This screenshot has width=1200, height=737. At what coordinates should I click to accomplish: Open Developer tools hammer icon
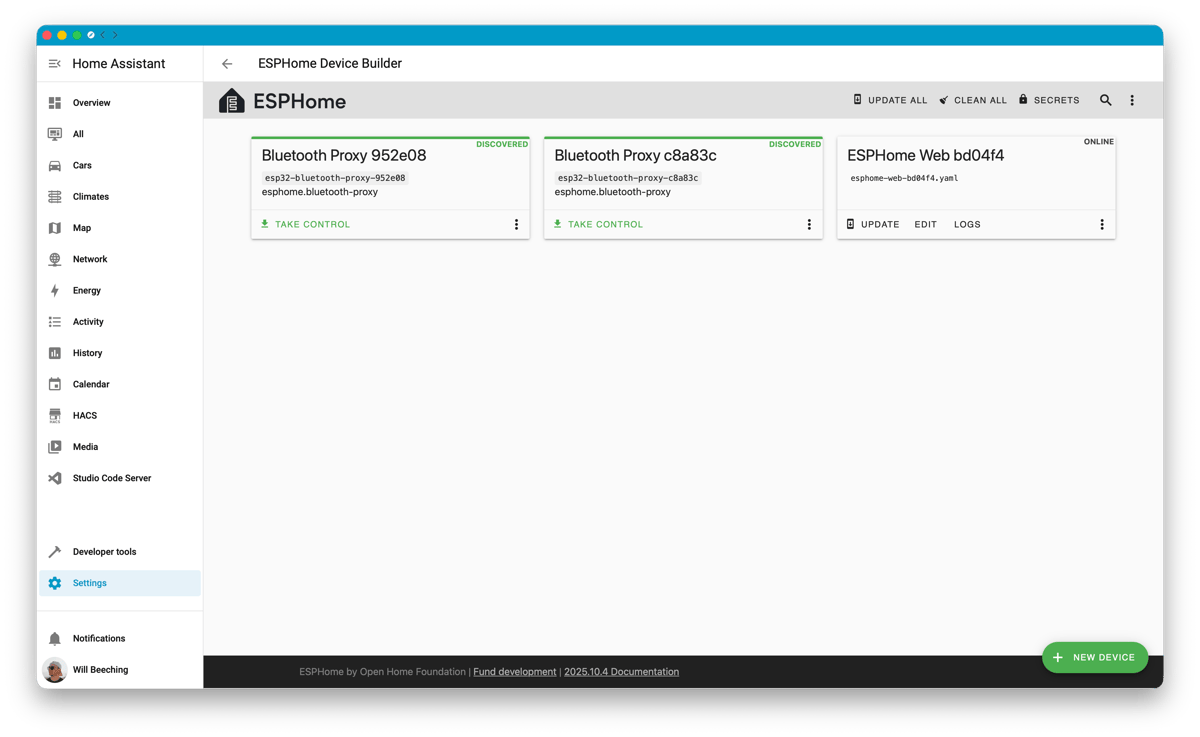pos(55,552)
